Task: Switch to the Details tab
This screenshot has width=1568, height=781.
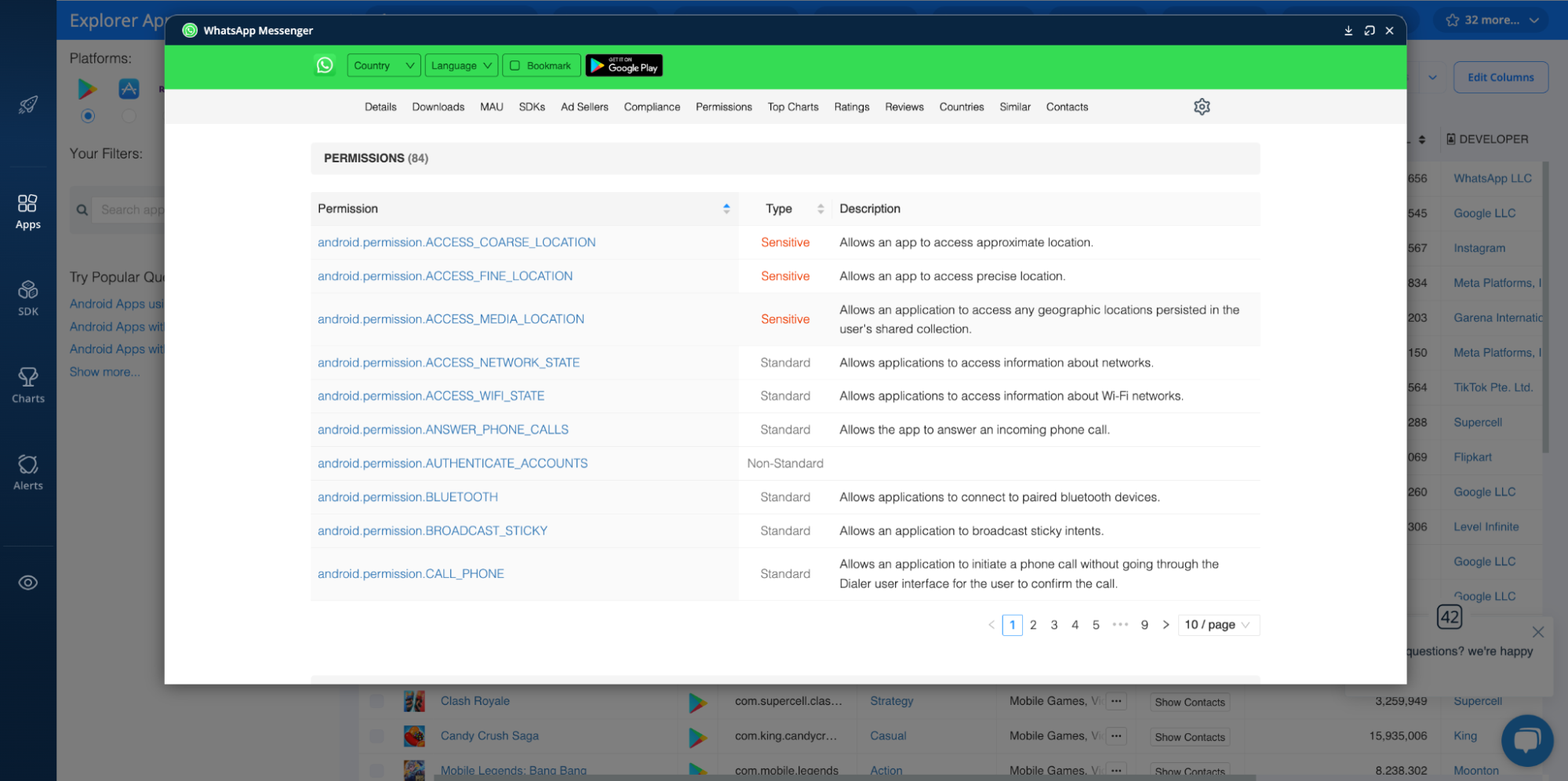Action: [380, 107]
